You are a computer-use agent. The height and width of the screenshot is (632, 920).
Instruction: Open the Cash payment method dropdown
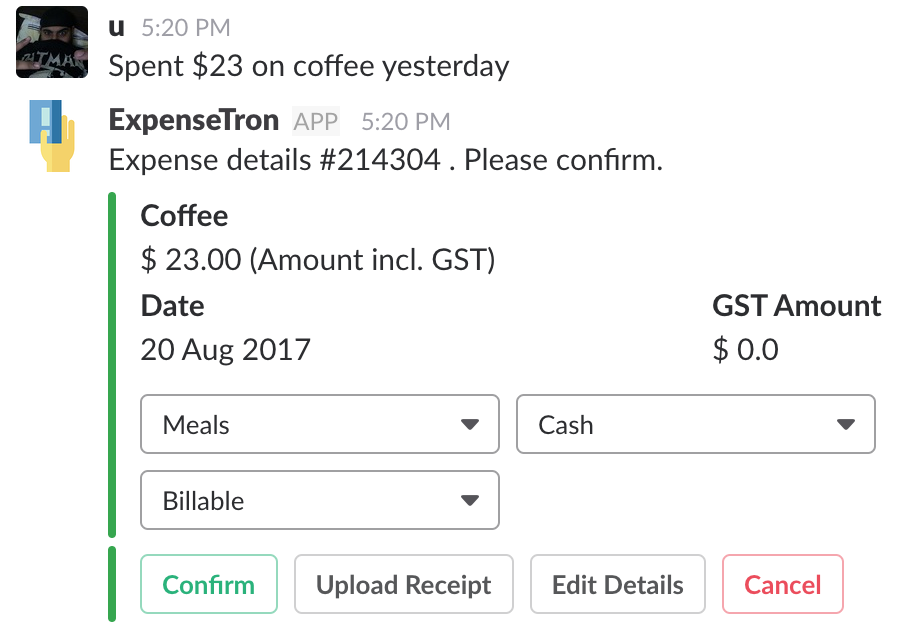pos(695,425)
